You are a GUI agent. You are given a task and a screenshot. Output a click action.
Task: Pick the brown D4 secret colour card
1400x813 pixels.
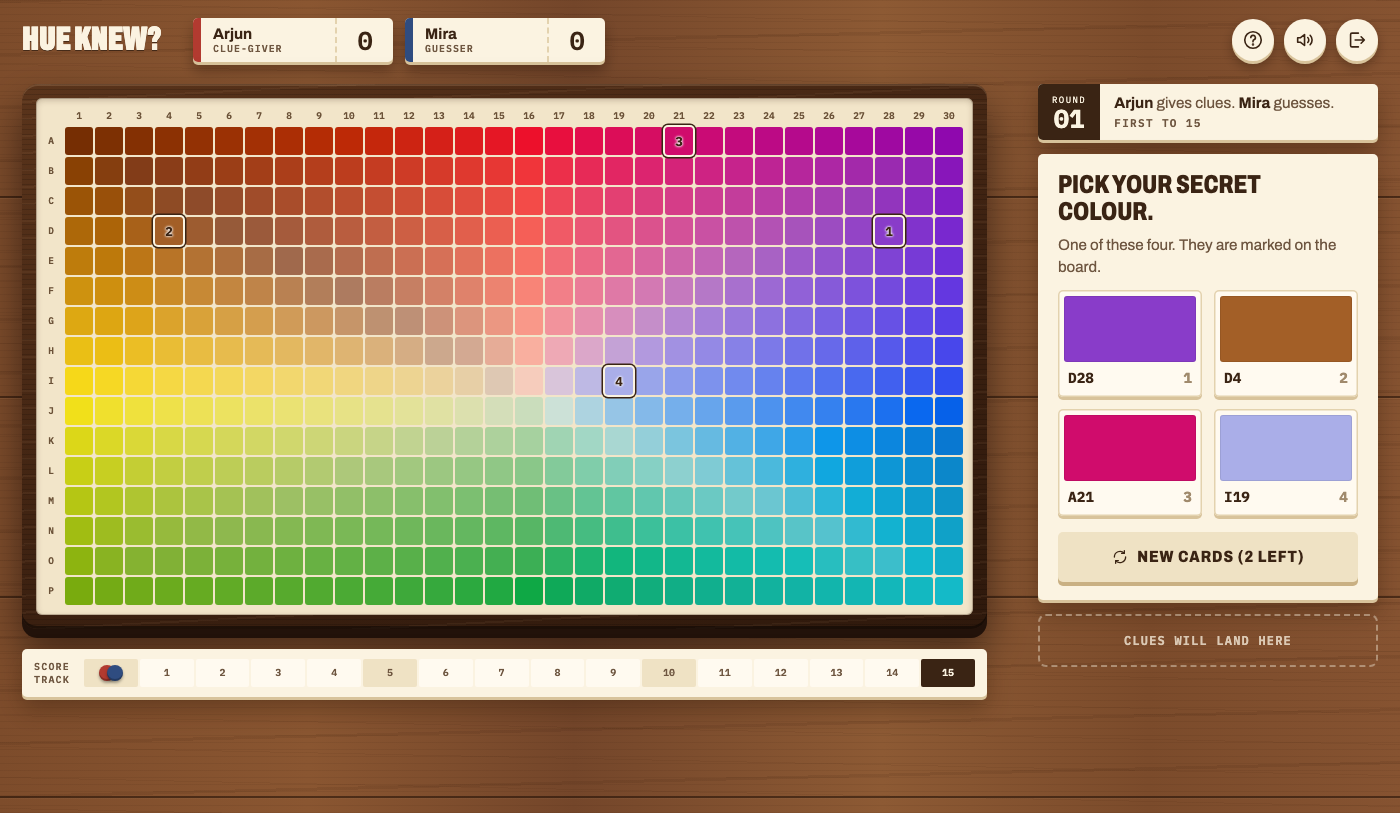(x=1286, y=343)
